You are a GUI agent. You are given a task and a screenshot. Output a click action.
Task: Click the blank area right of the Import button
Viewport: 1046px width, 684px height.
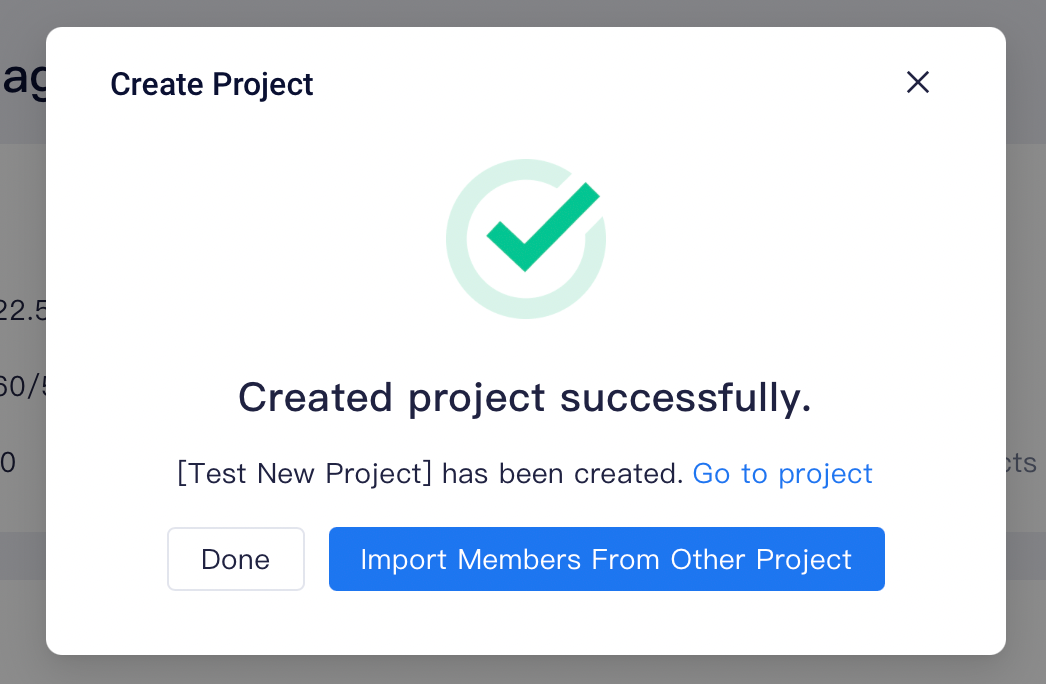pyautogui.click(x=944, y=559)
